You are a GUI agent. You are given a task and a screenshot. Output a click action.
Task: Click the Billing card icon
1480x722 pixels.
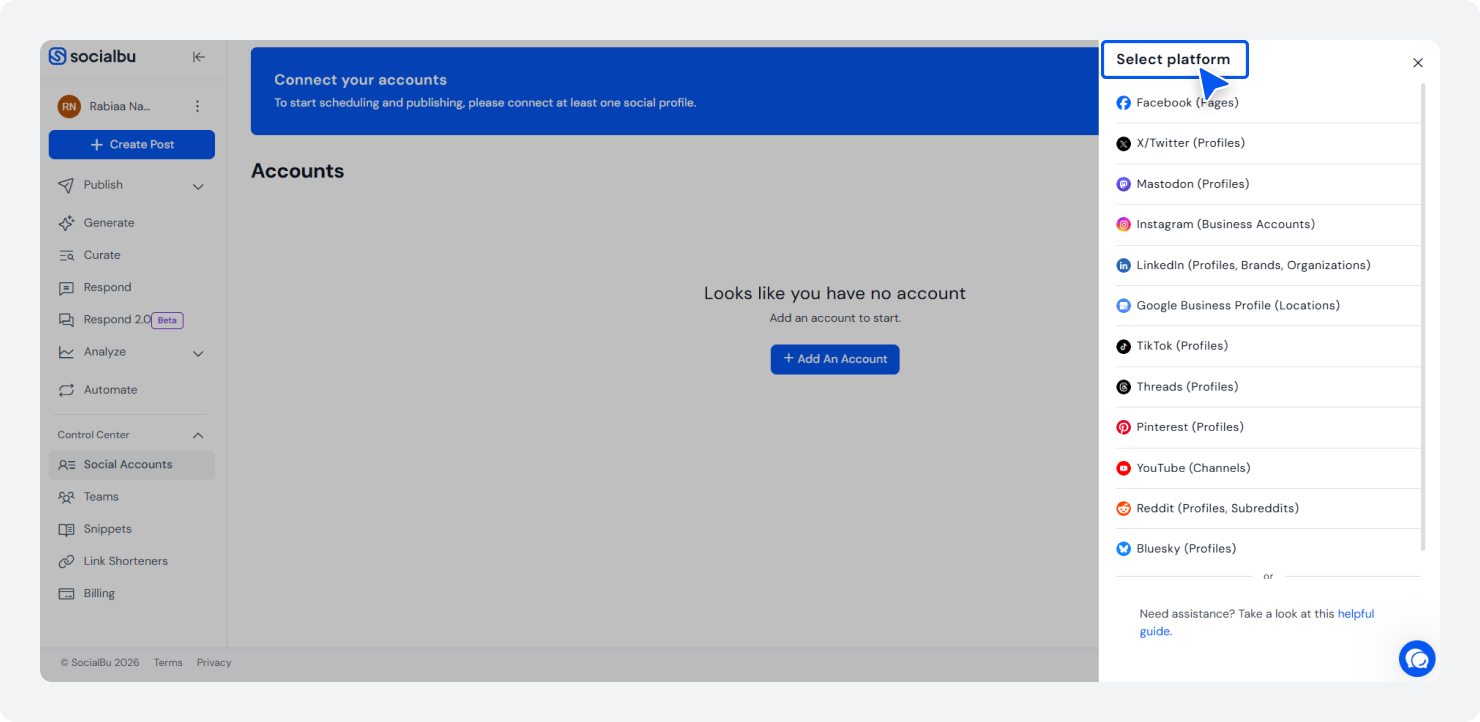(x=66, y=593)
